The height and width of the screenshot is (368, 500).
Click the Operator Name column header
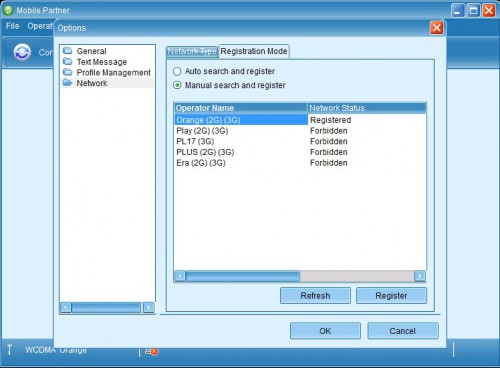pyautogui.click(x=241, y=108)
